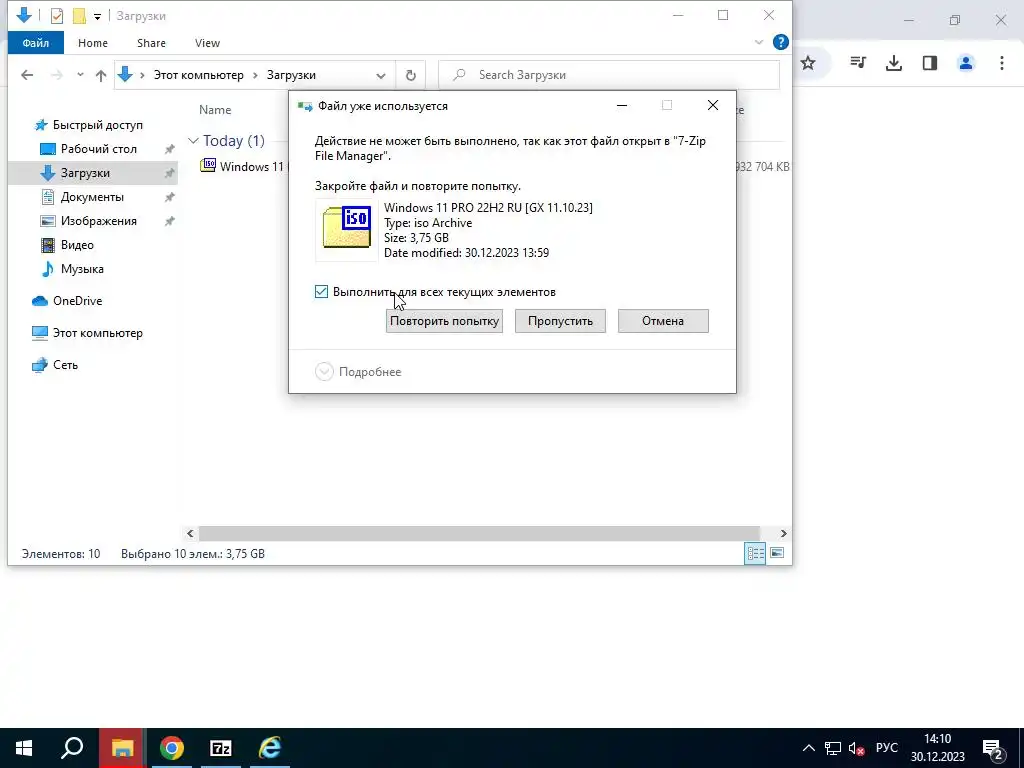Click the horizontal scrollbar left arrow
The image size is (1024, 768).
point(190,534)
